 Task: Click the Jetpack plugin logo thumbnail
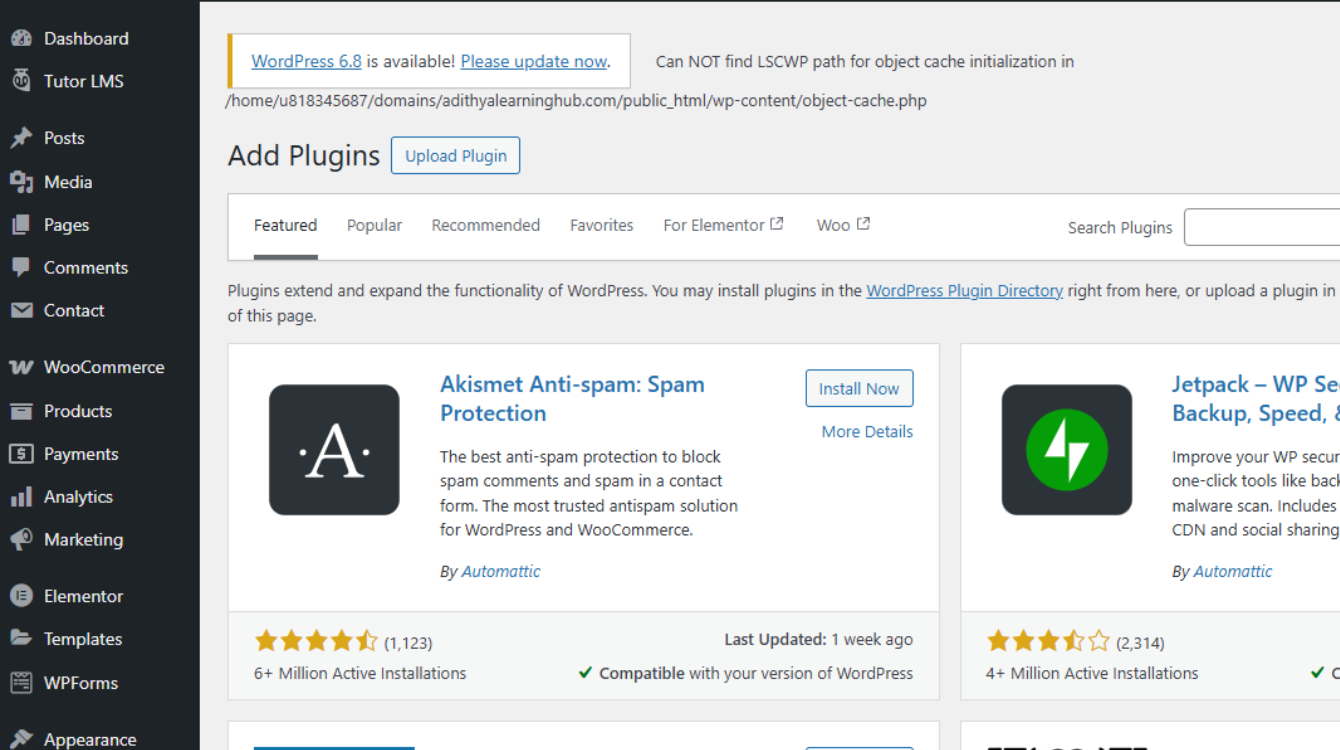click(x=1067, y=450)
